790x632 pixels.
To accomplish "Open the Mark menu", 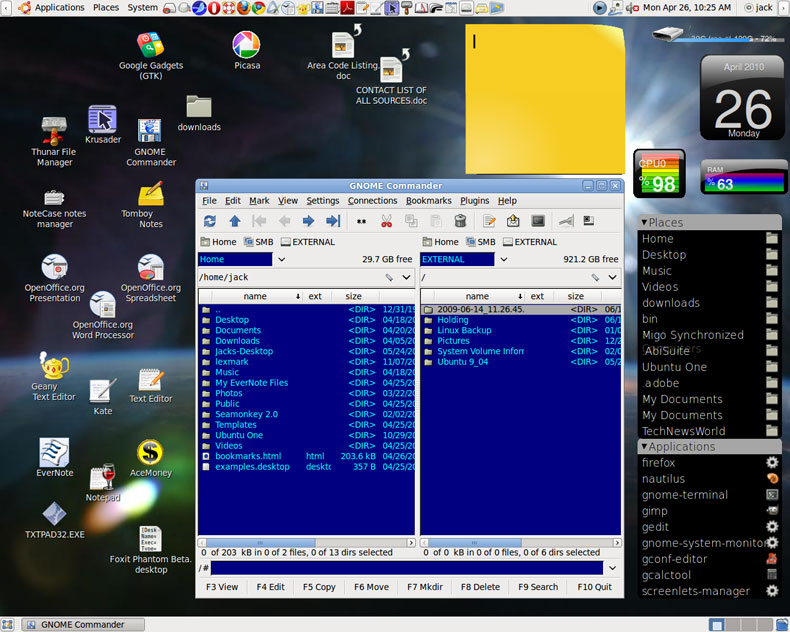I will click(259, 201).
